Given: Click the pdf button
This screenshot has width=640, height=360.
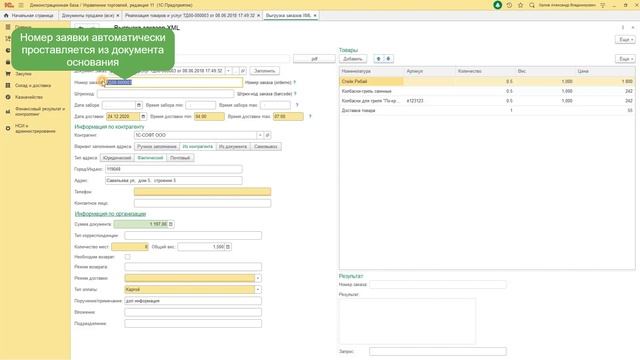Looking at the screenshot, I should (x=314, y=59).
